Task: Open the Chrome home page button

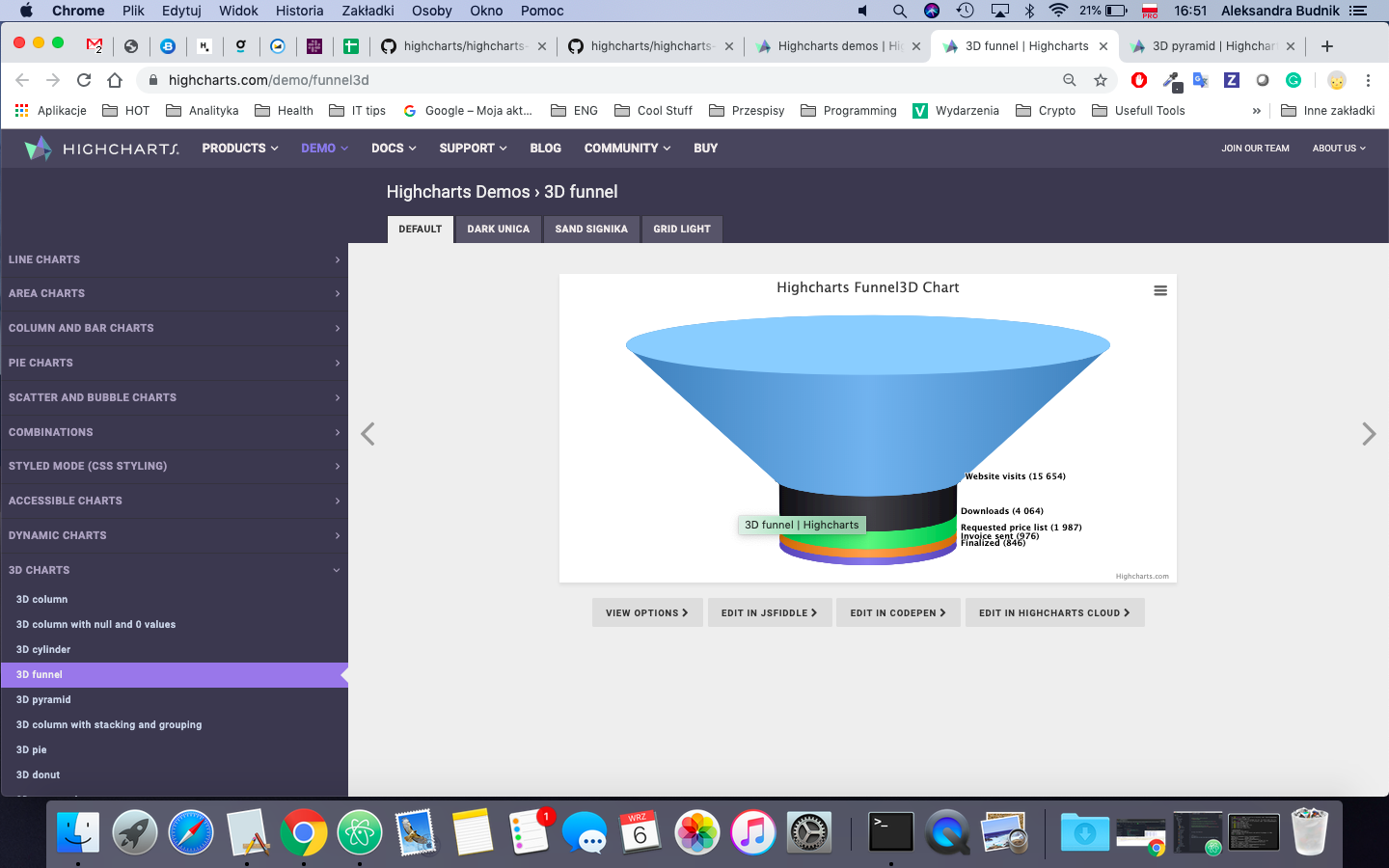Action: point(115,80)
